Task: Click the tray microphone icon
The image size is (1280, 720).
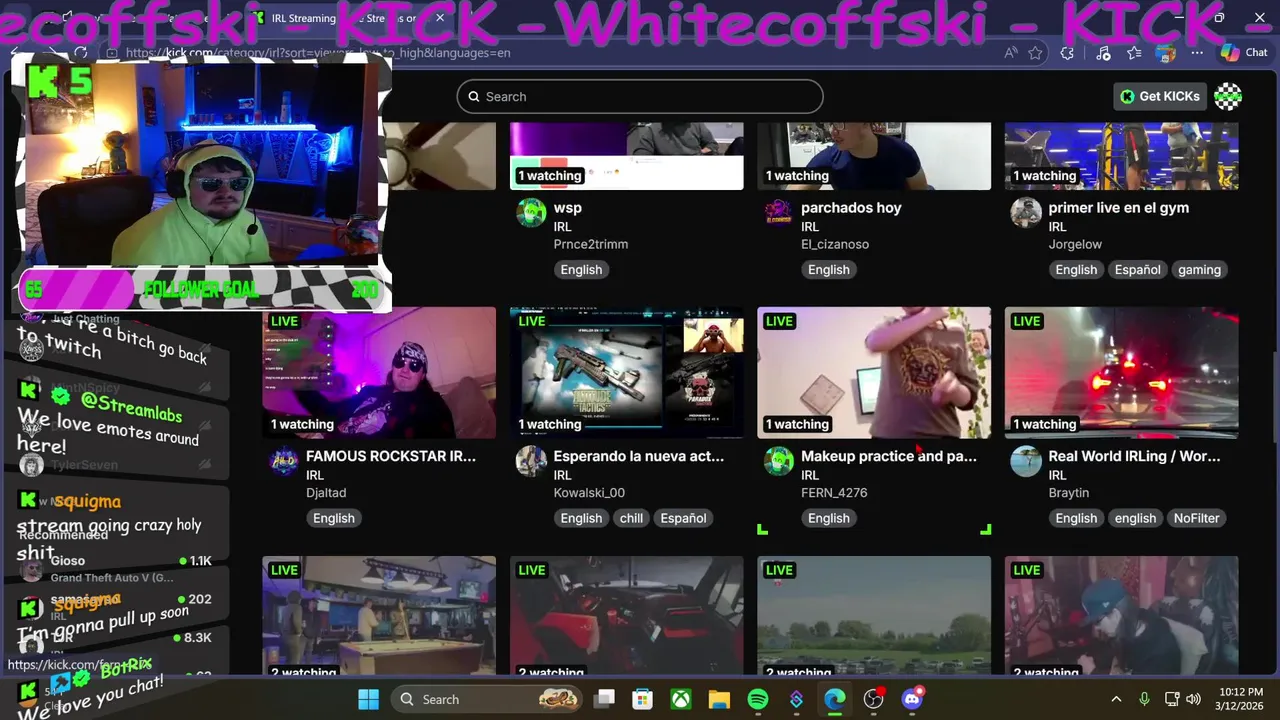Action: [x=1144, y=699]
